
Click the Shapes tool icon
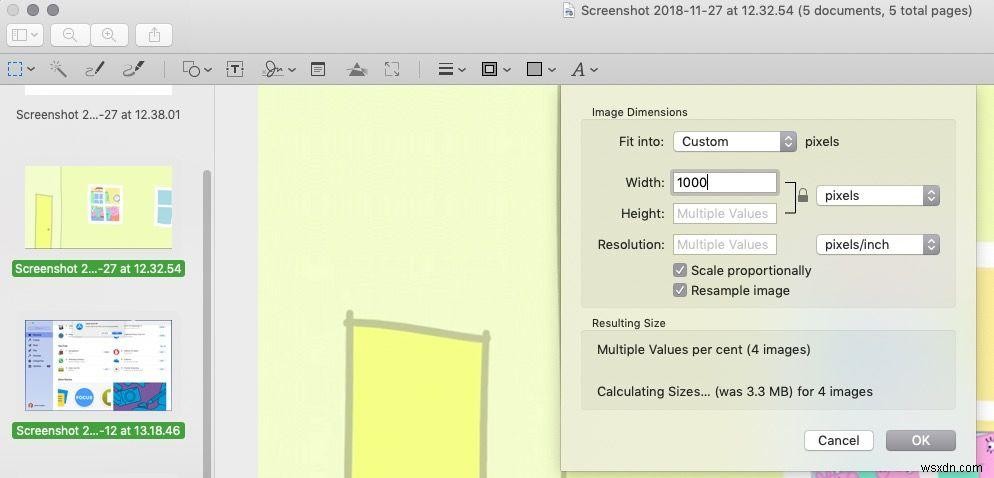(x=191, y=69)
